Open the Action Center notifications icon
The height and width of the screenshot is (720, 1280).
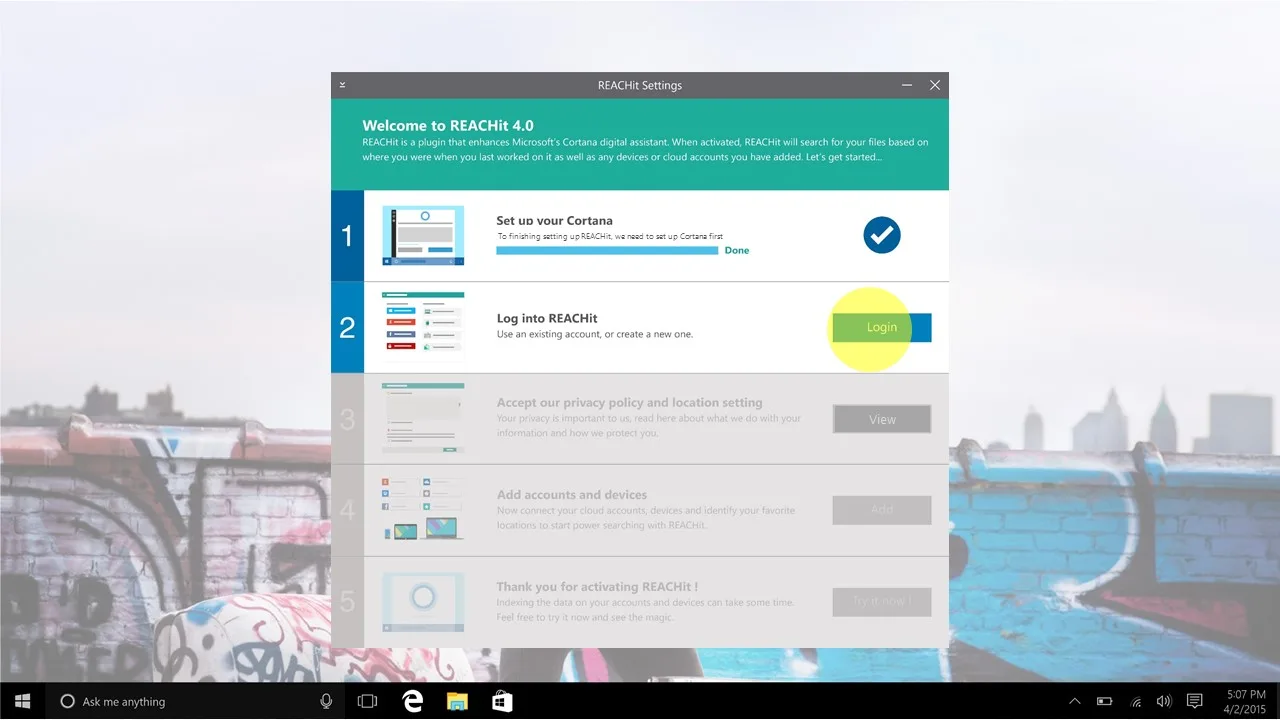[x=1194, y=701]
